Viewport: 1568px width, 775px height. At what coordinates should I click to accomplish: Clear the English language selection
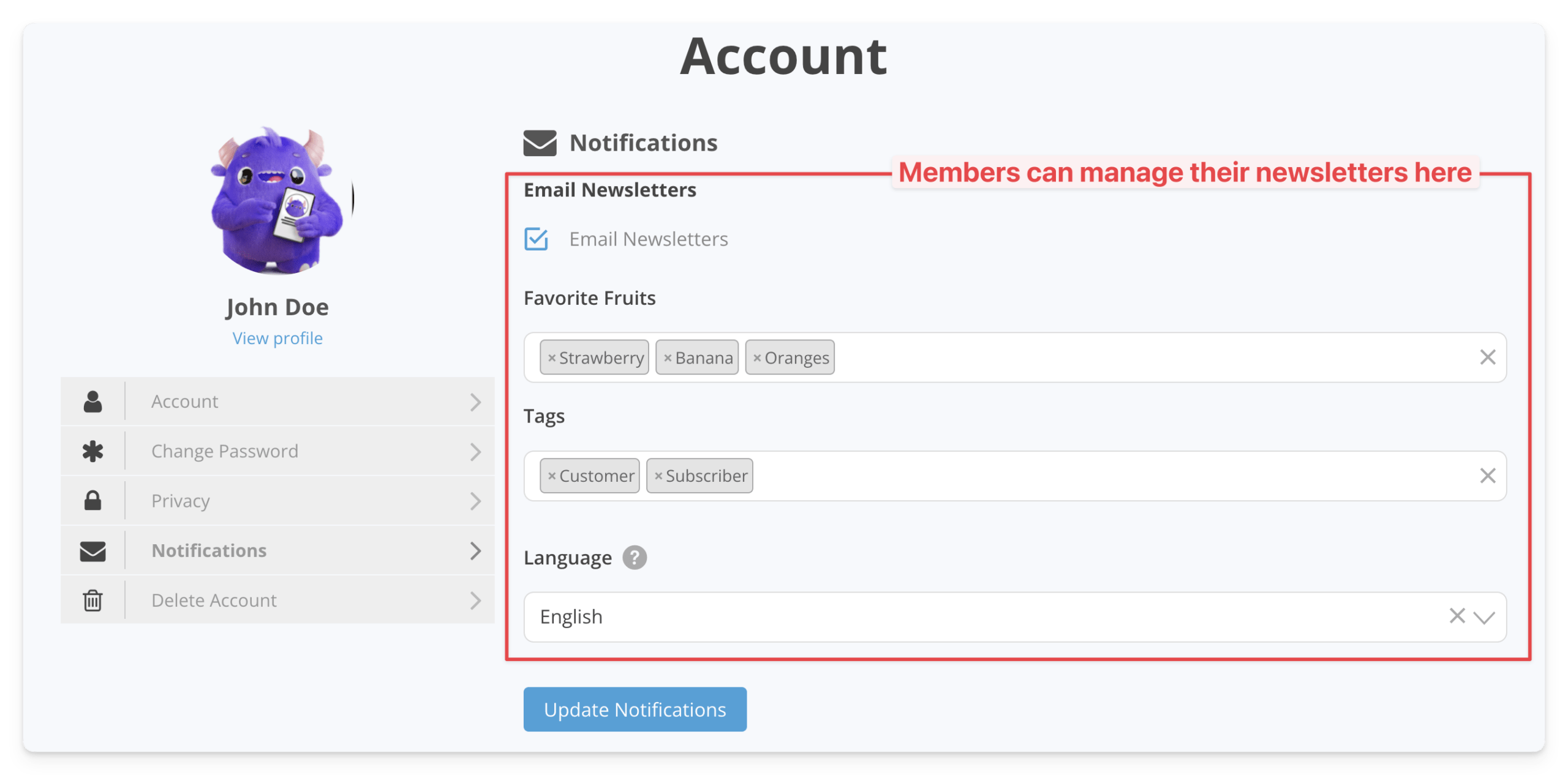click(x=1457, y=616)
